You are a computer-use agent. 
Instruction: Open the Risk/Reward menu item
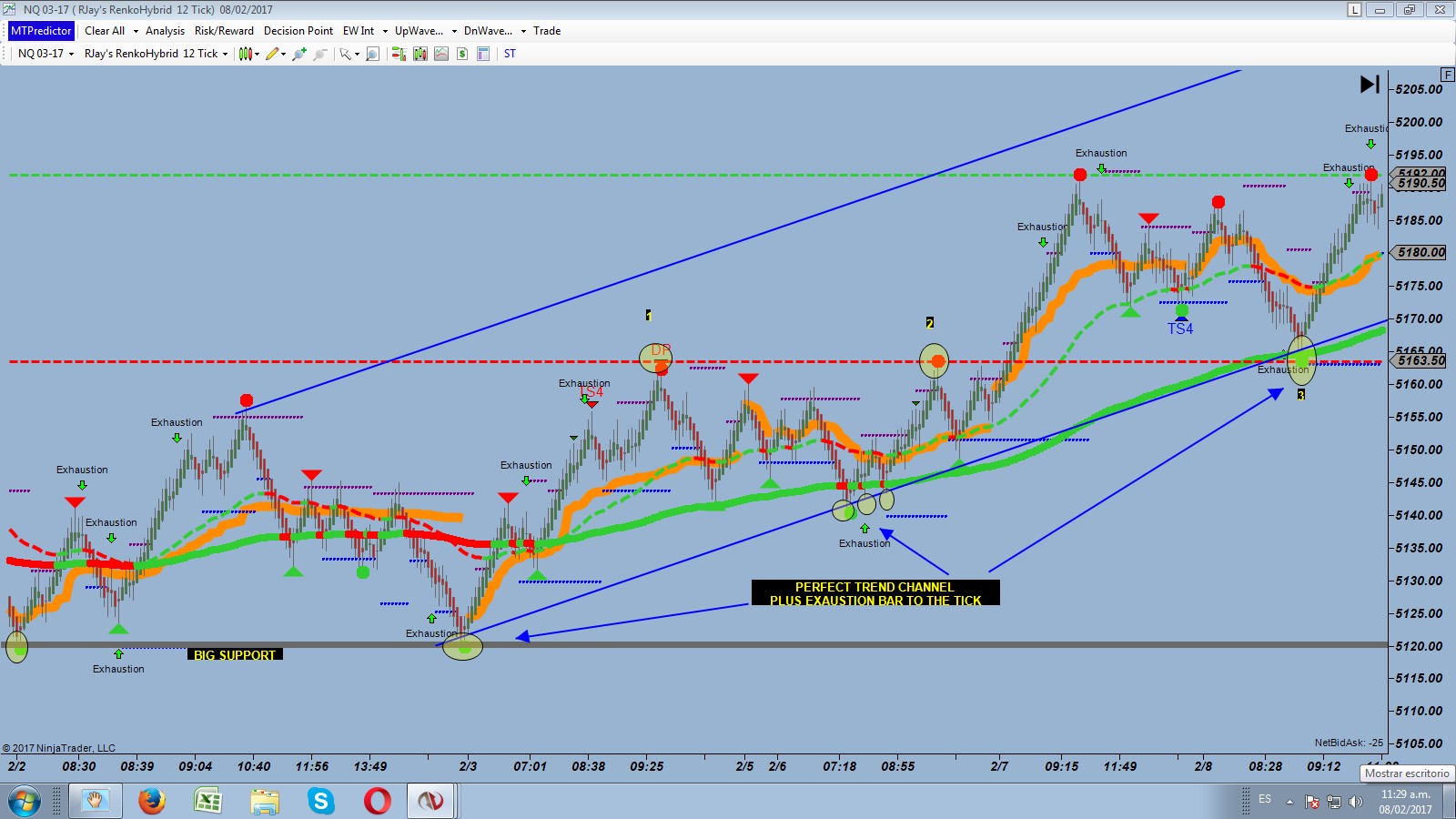(x=224, y=31)
